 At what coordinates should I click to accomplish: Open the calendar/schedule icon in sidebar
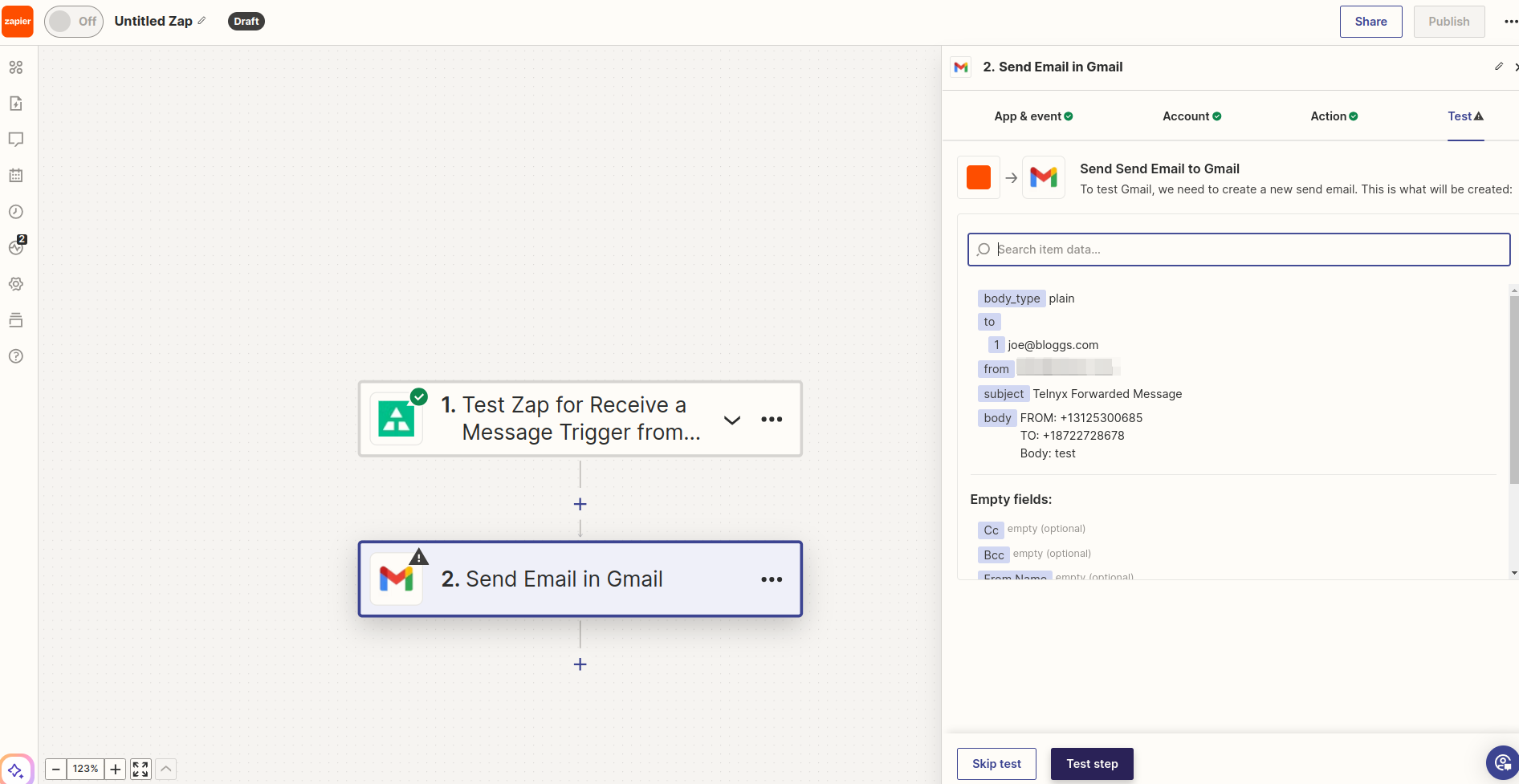pyautogui.click(x=16, y=176)
